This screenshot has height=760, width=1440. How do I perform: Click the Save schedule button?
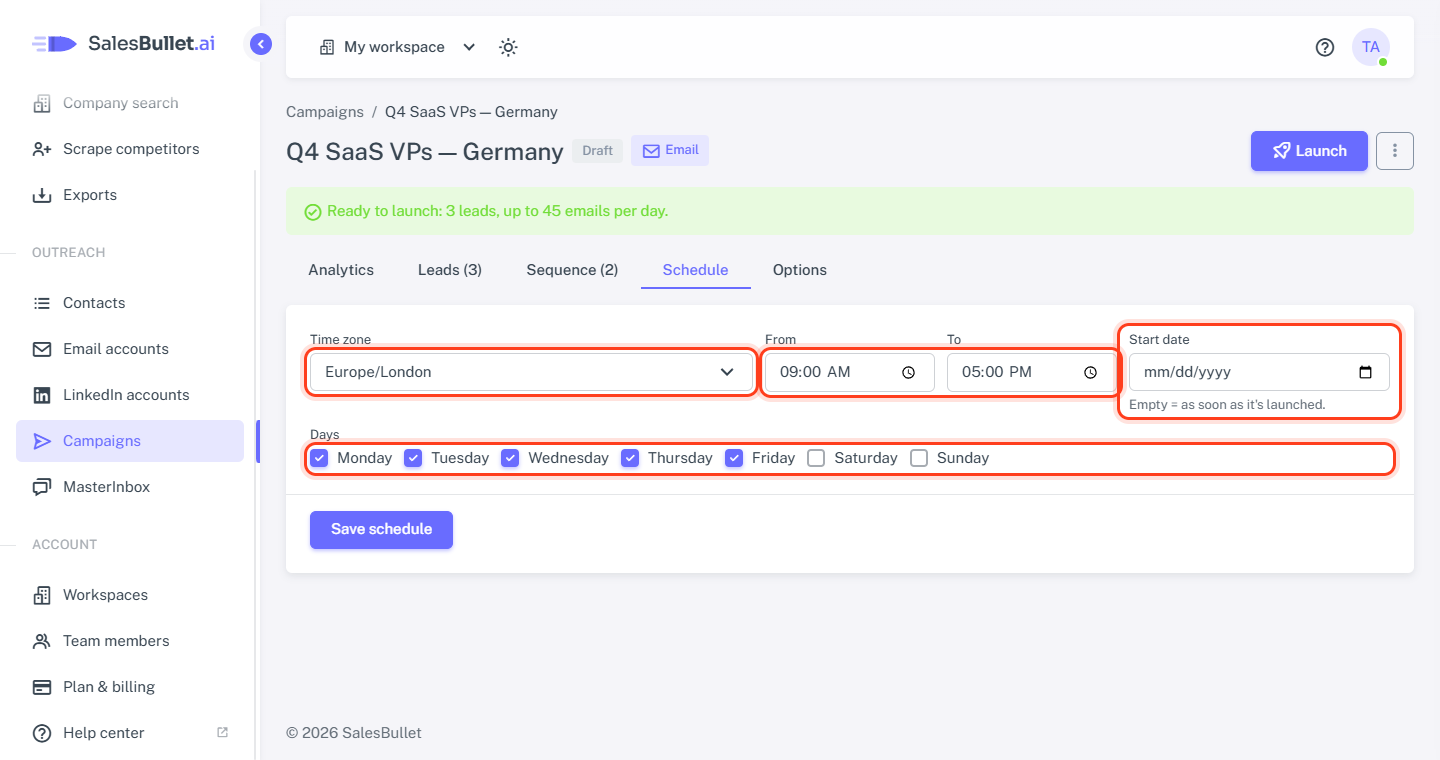click(381, 530)
